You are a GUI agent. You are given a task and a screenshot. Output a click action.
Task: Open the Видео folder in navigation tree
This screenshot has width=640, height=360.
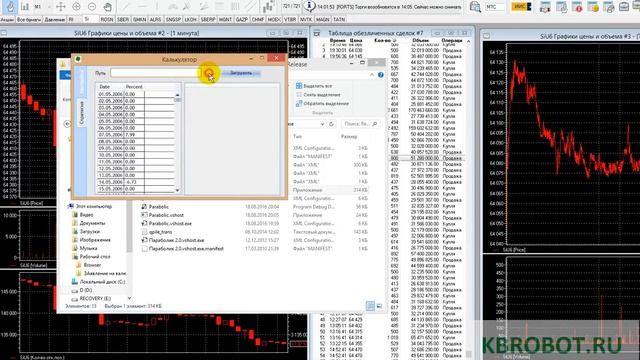(x=83, y=215)
